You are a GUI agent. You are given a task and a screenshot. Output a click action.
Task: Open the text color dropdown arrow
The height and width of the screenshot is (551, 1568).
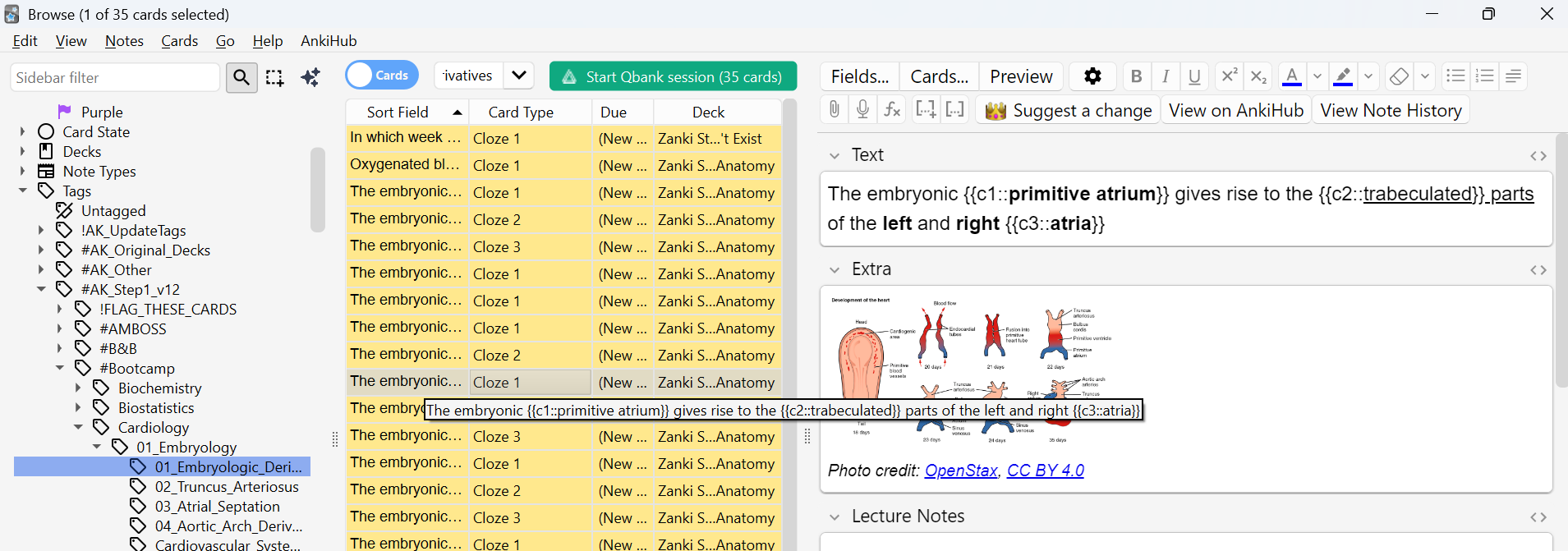pyautogui.click(x=1317, y=76)
